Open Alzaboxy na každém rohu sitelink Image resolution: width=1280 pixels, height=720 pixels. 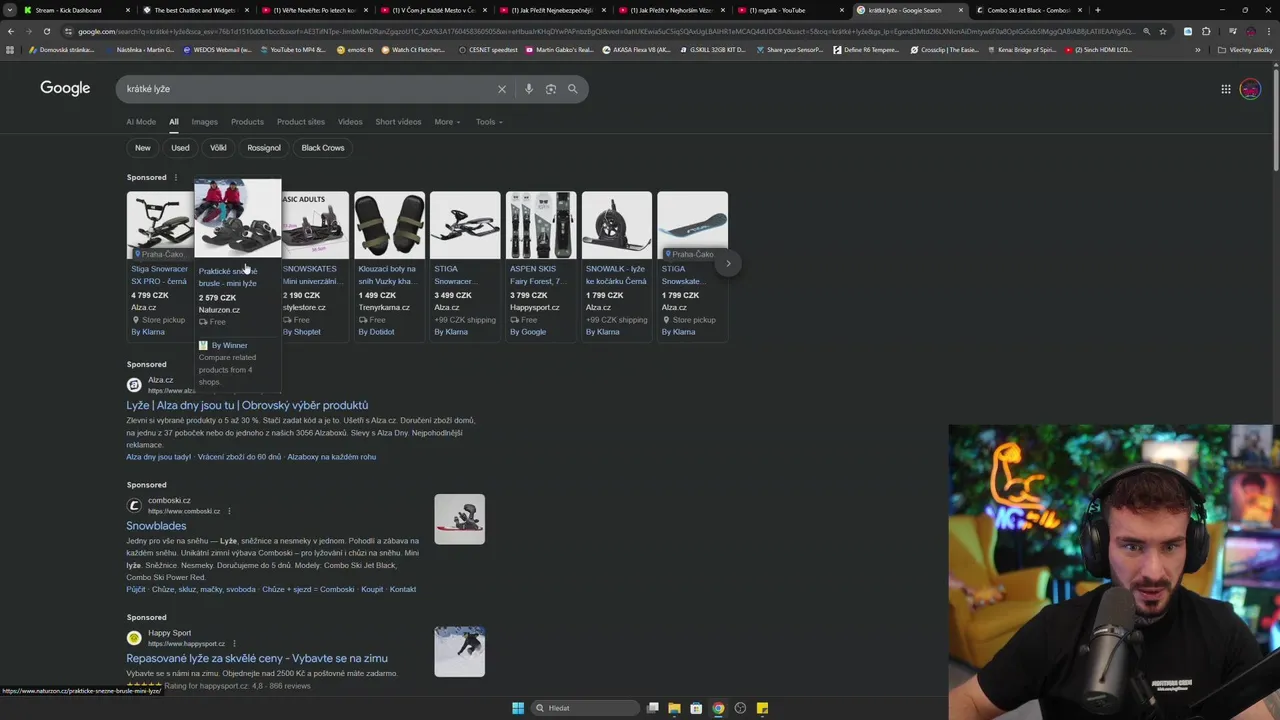point(331,457)
